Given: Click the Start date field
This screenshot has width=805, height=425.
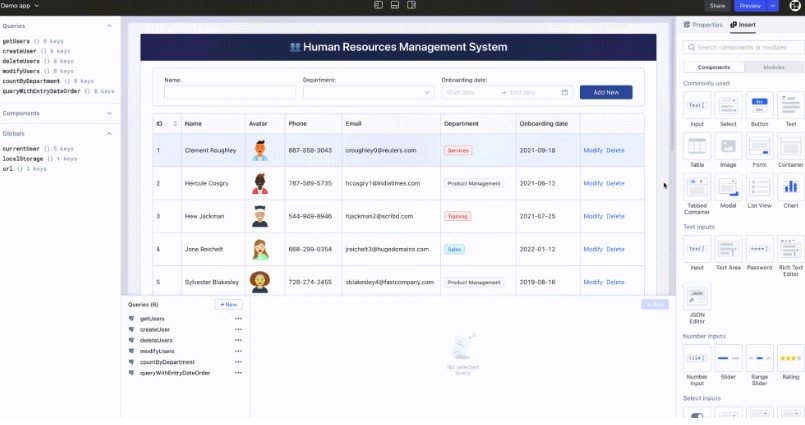Looking at the screenshot, I should point(470,92).
